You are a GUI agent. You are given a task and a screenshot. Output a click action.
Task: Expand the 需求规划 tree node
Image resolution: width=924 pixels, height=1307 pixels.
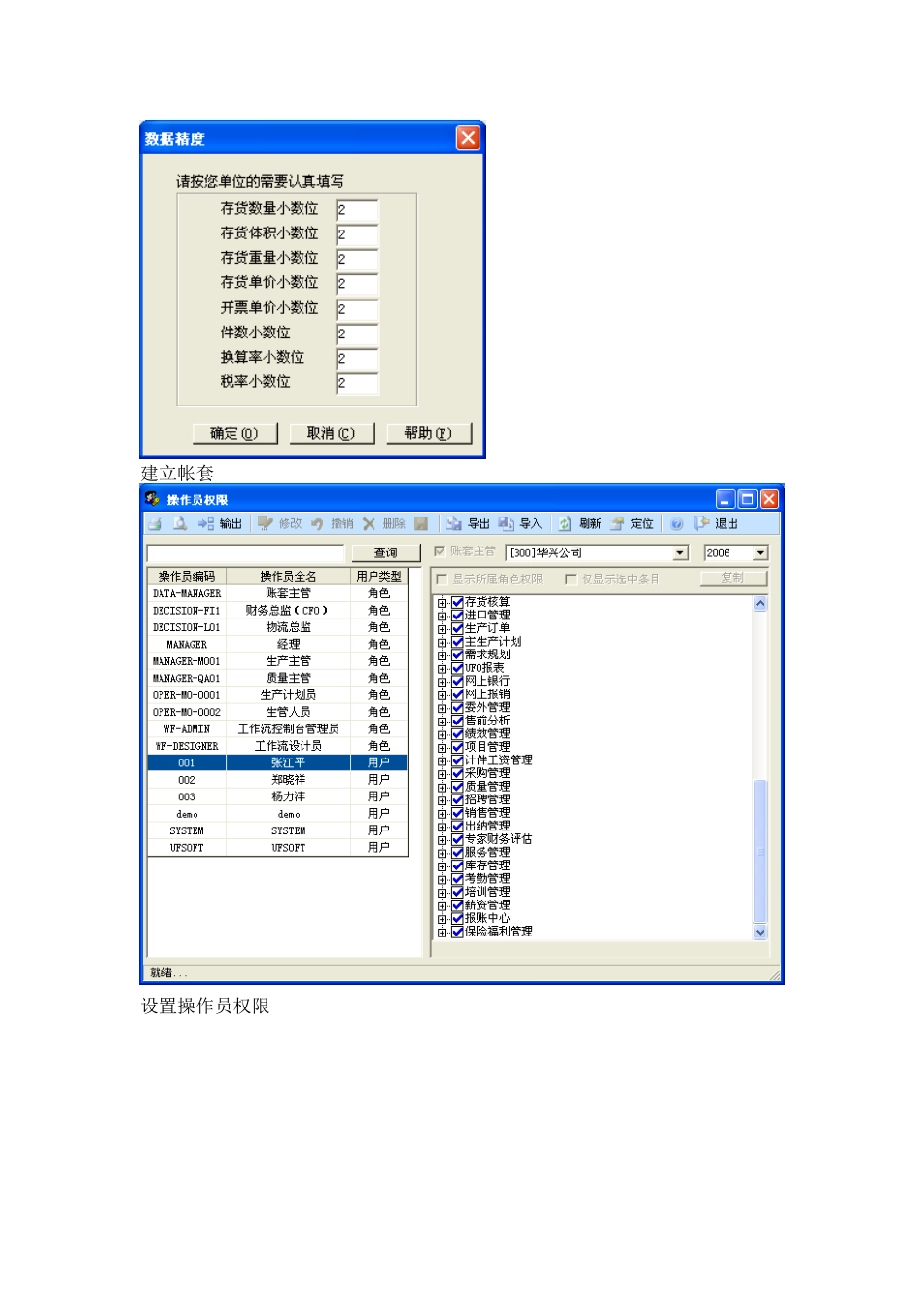pyautogui.click(x=443, y=655)
